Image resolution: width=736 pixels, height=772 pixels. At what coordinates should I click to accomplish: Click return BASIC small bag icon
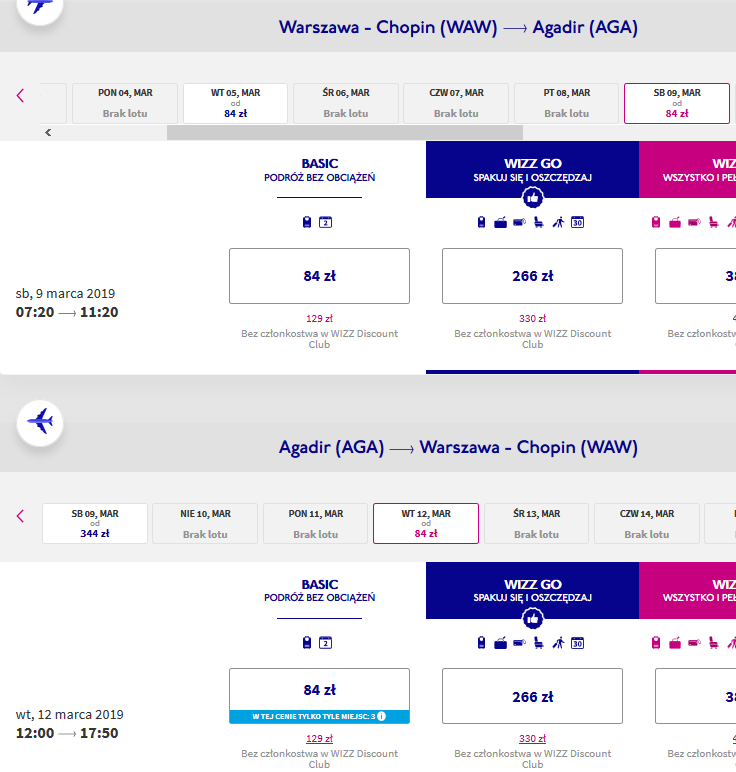click(307, 643)
